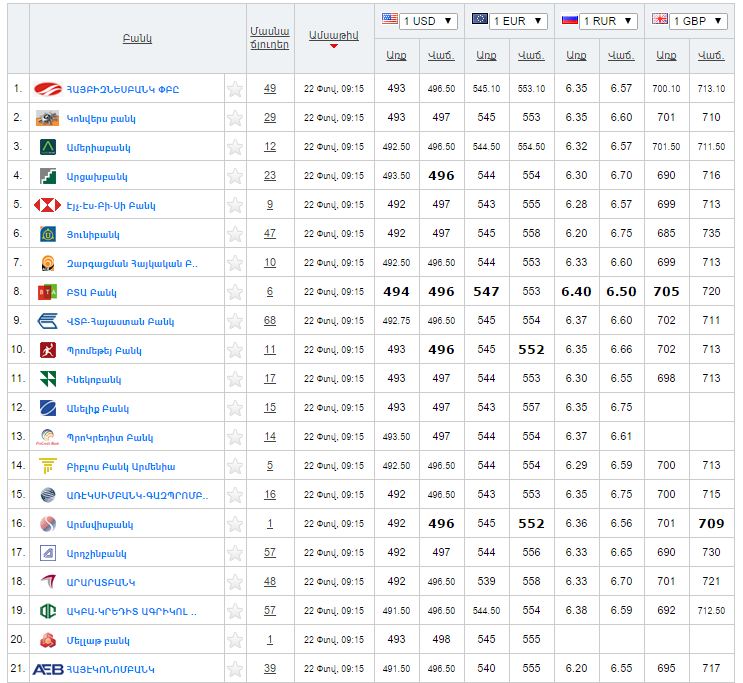Viewport: 743px width, 683px height.
Task: Click the Unibank logo in row 6
Action: (47, 234)
